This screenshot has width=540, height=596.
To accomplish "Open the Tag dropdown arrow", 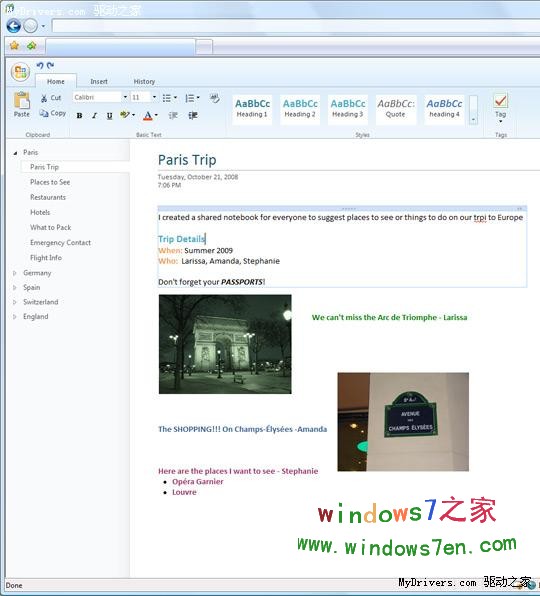I will [500, 121].
